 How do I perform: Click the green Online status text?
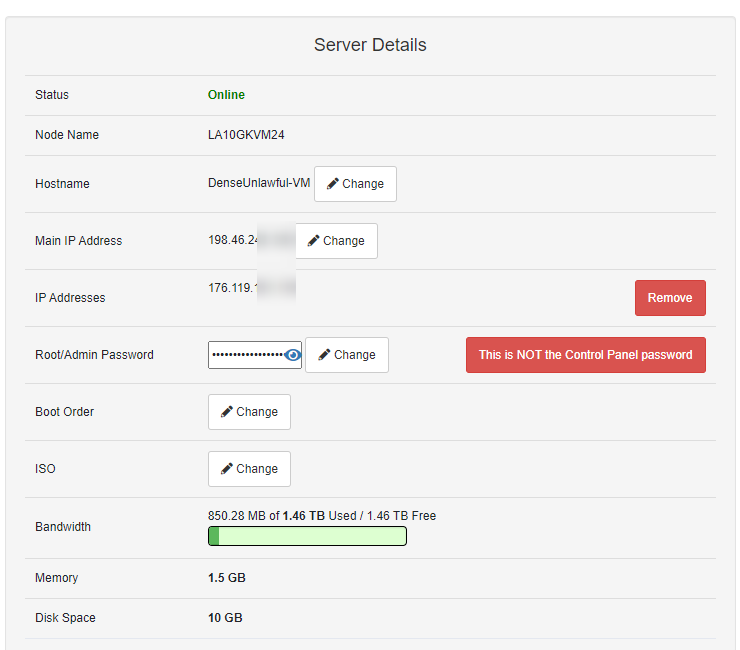point(226,95)
